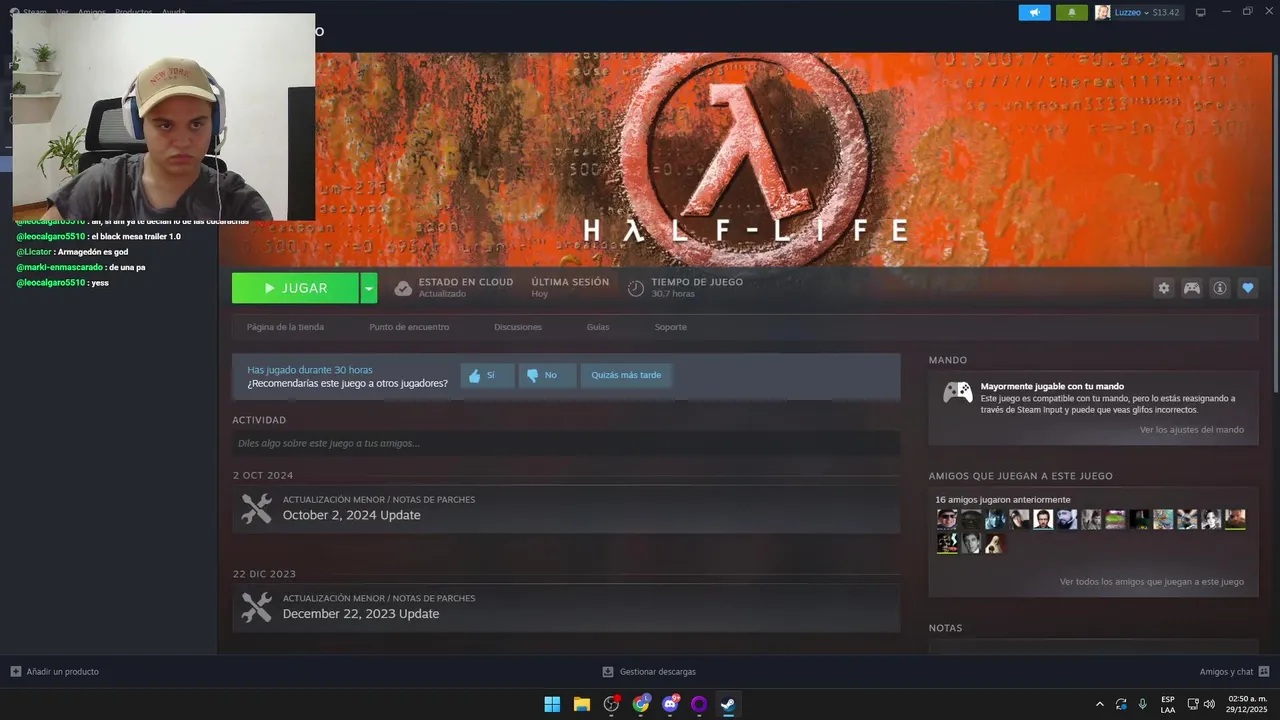Click the 'Mayormente jugable con tu mando' heading
The height and width of the screenshot is (720, 1280).
pyautogui.click(x=1052, y=386)
